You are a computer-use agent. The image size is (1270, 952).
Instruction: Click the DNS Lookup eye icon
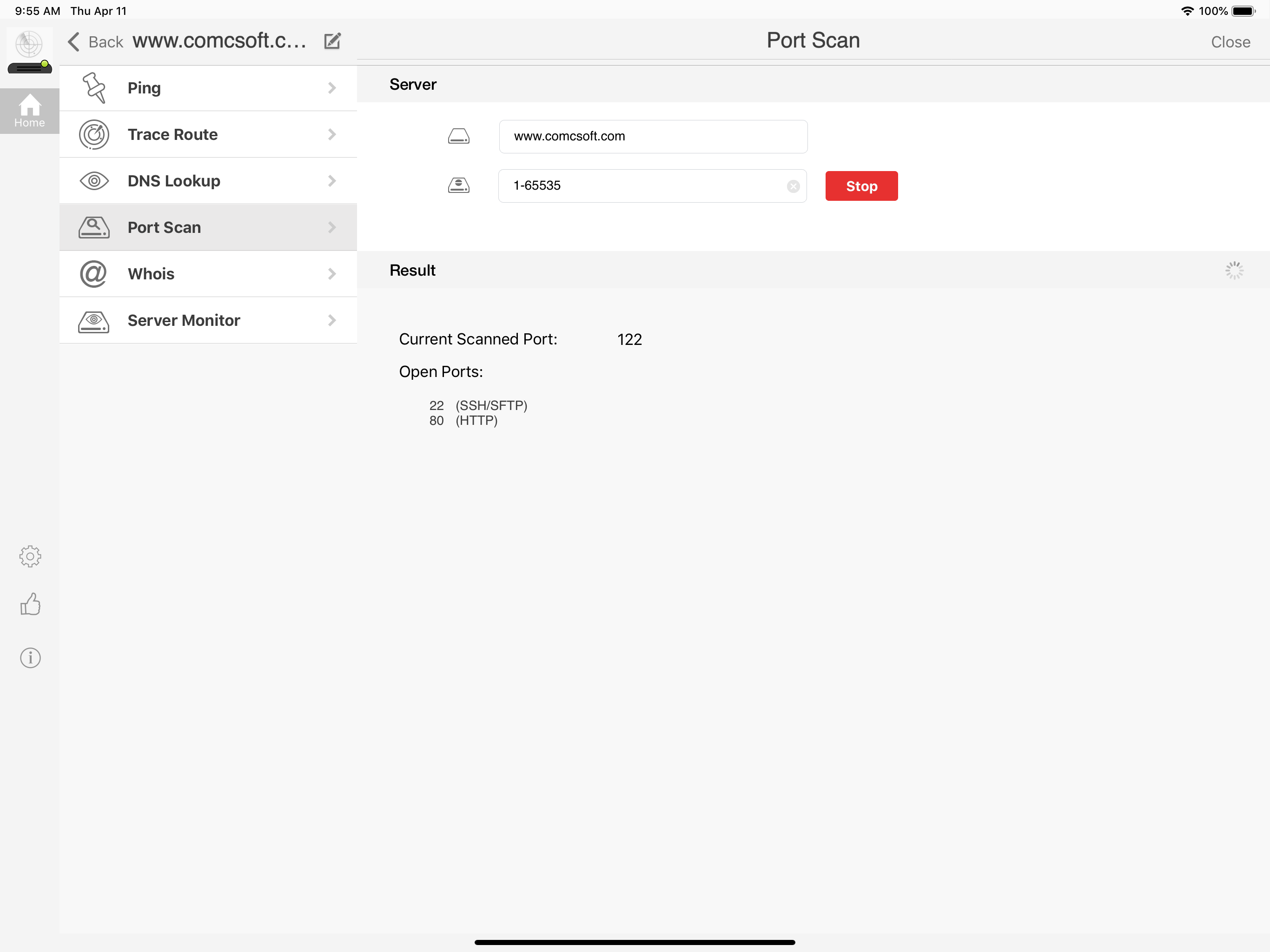[93, 181]
